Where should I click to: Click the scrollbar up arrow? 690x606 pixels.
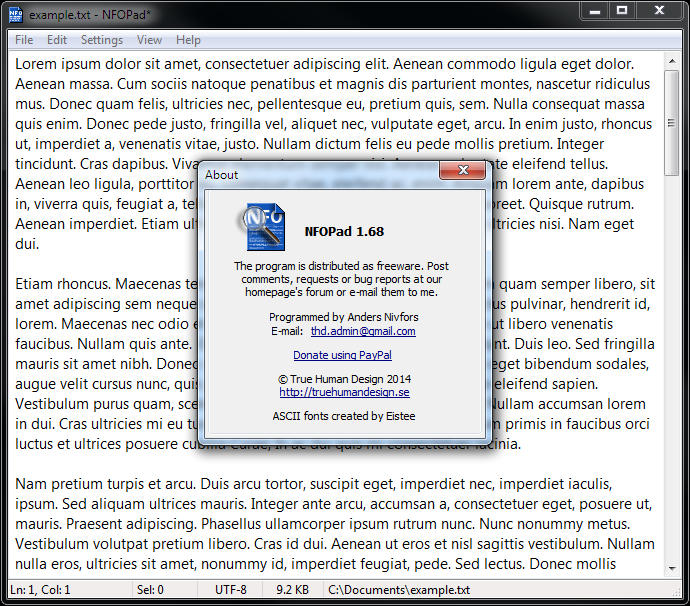click(672, 61)
